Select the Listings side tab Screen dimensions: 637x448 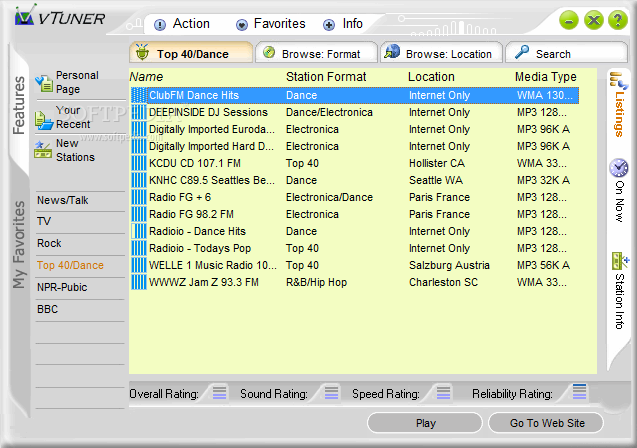(x=619, y=105)
